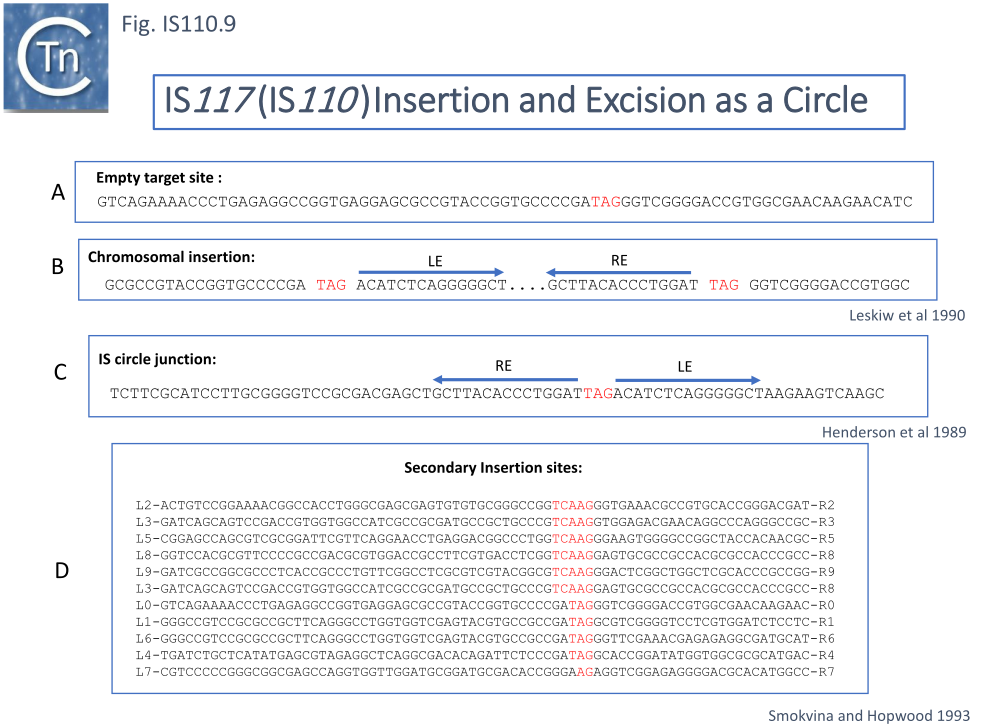1003x728 pixels.
Task: Select the 'Chromosomal insertion:' heading
Action: coord(172,256)
